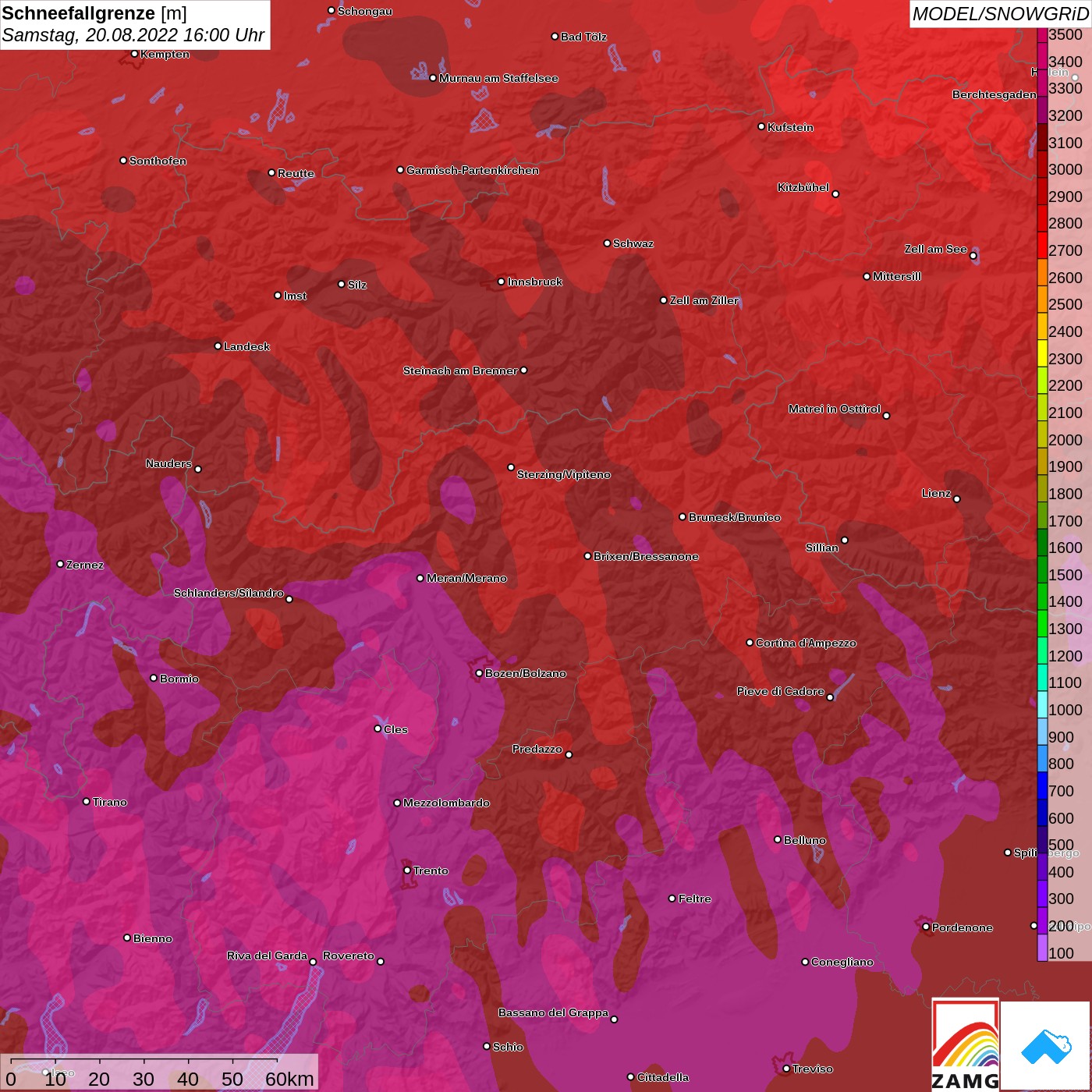The height and width of the screenshot is (1092, 1092).
Task: Select the Treviso city marker
Action: 786,1069
